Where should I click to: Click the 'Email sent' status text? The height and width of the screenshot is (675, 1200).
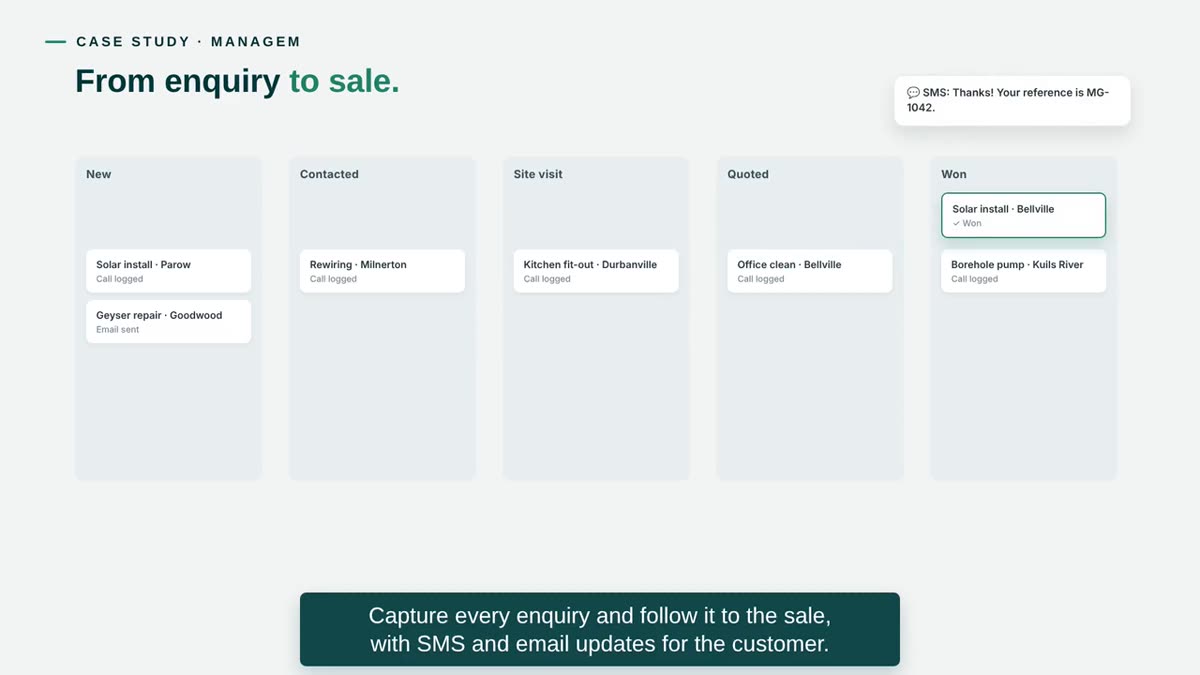118,330
